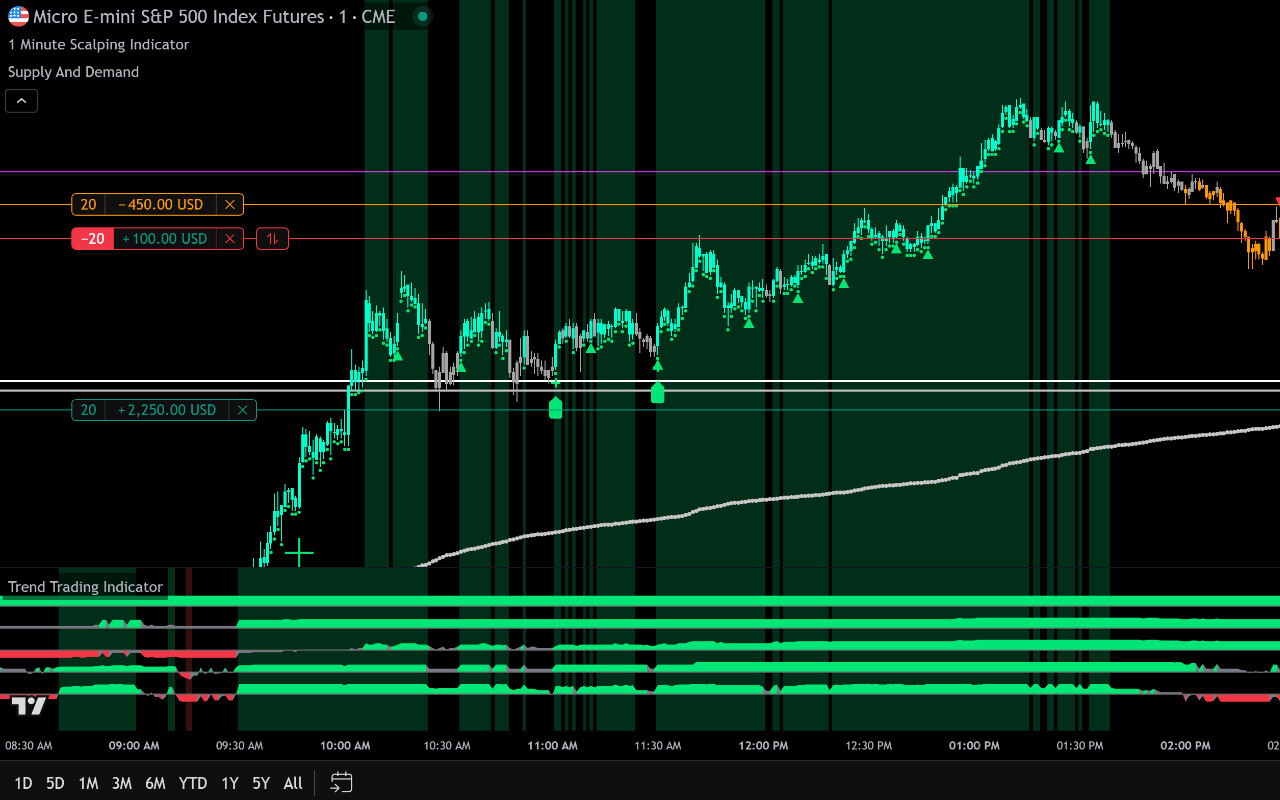Viewport: 1280px width, 800px height.
Task: Click the 1 Minute Scalping Indicator label
Action: (98, 44)
